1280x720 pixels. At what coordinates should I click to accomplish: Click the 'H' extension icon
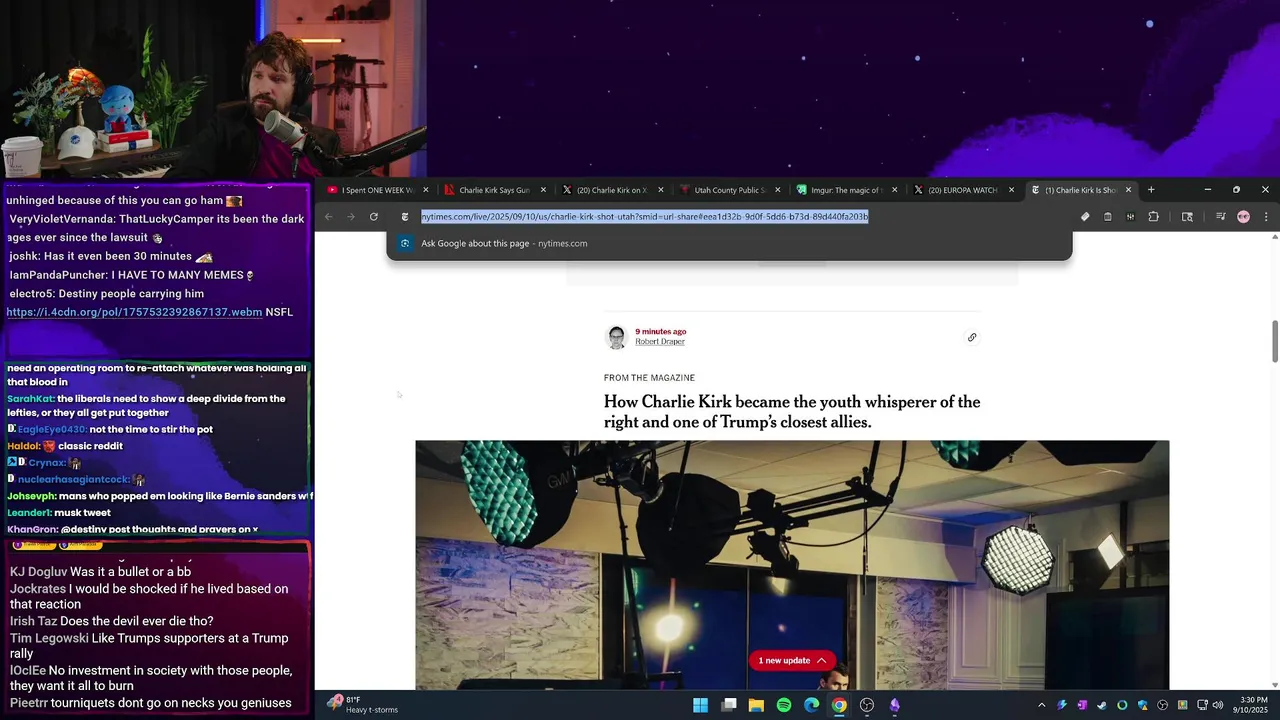1130,217
